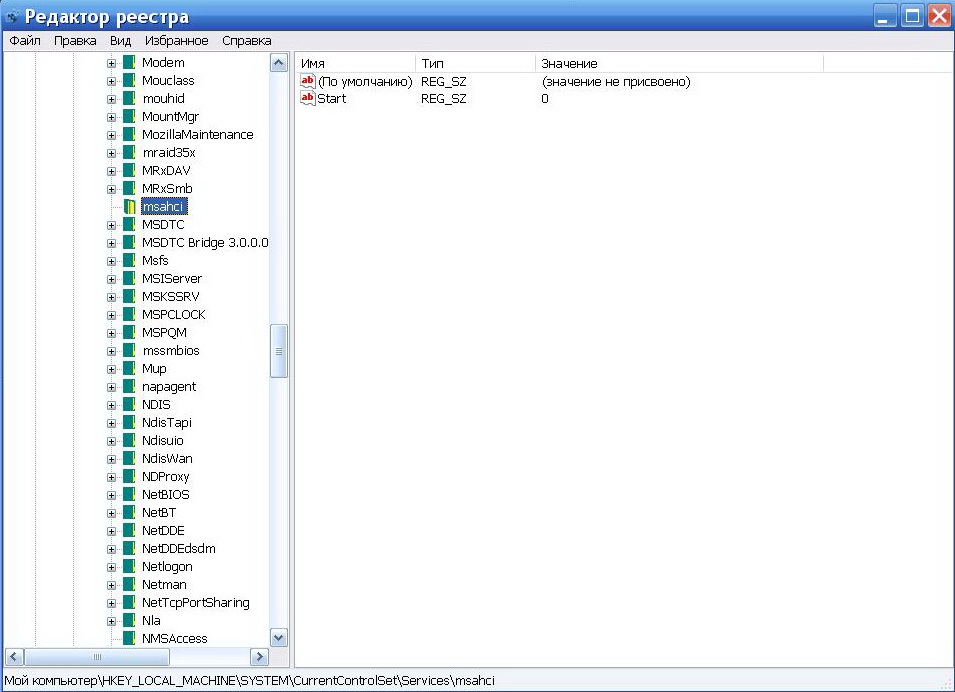Viewport: 955px width, 692px height.
Task: Open the Файл menu
Action: coord(25,41)
